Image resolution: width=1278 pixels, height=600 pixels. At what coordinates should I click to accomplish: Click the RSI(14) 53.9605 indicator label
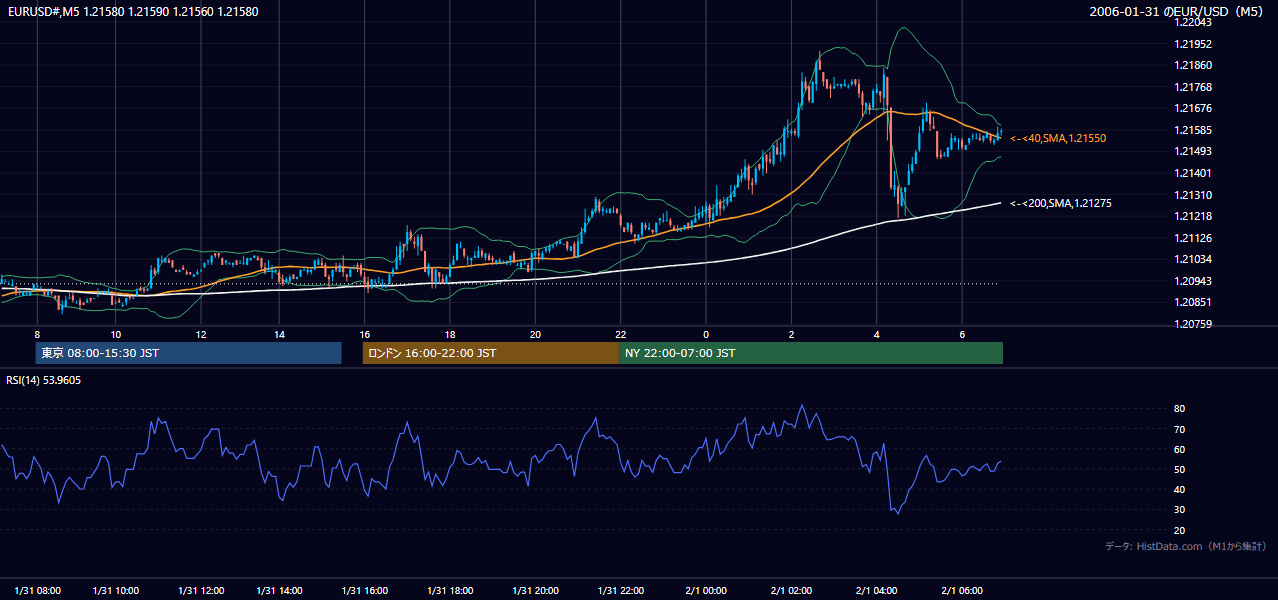[x=44, y=380]
